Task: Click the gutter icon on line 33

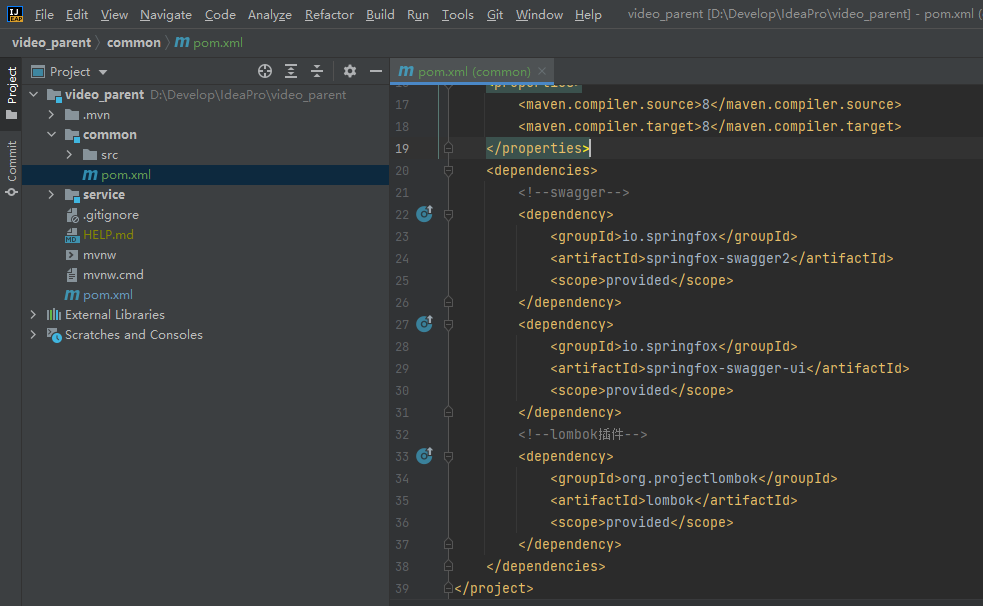Action: coord(424,456)
